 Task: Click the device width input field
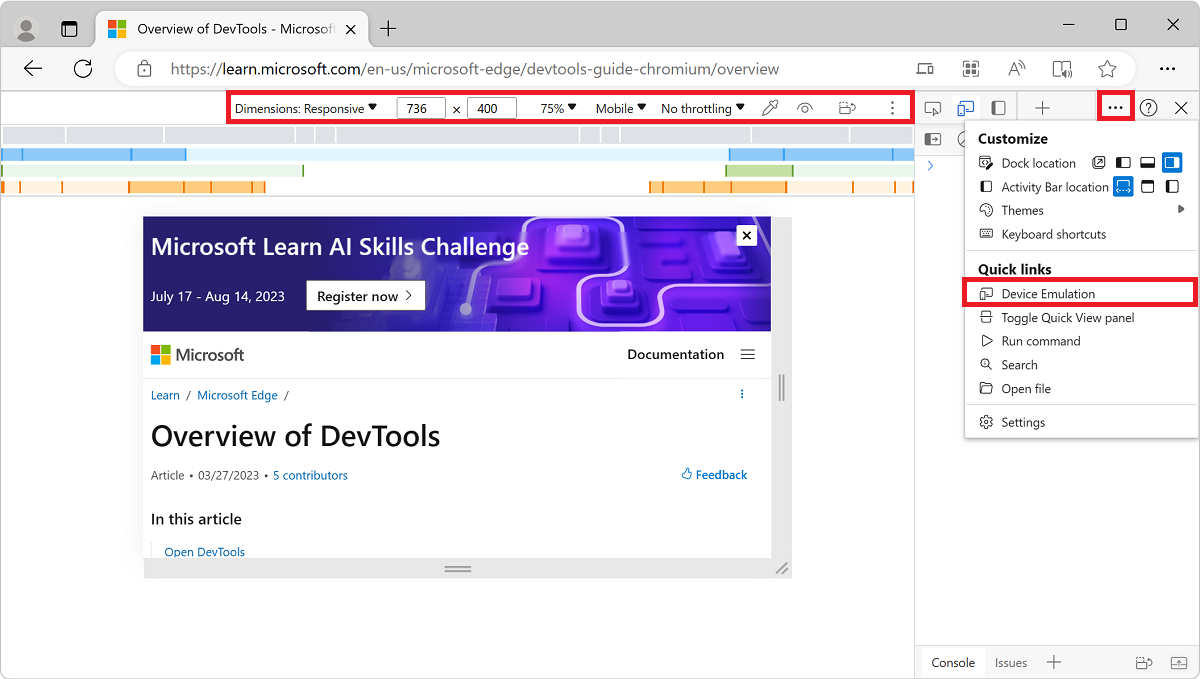pyautogui.click(x=421, y=107)
